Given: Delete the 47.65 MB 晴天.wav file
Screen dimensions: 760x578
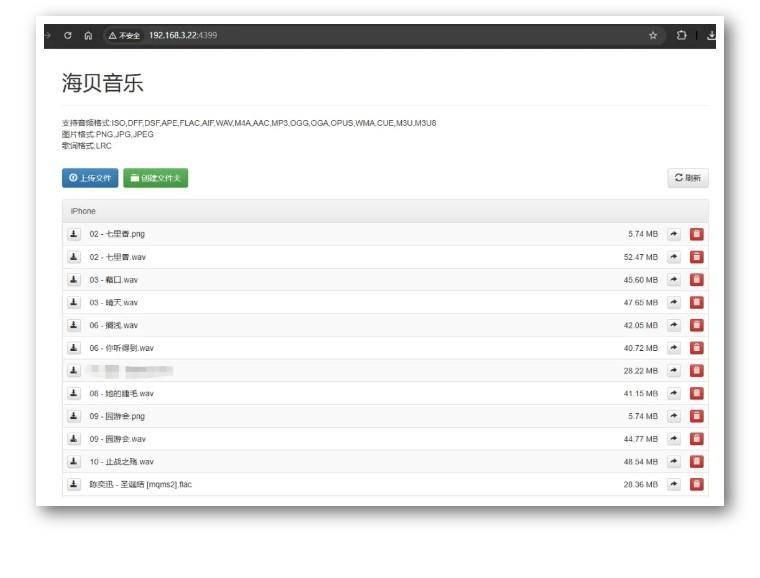Looking at the screenshot, I should 697,302.
